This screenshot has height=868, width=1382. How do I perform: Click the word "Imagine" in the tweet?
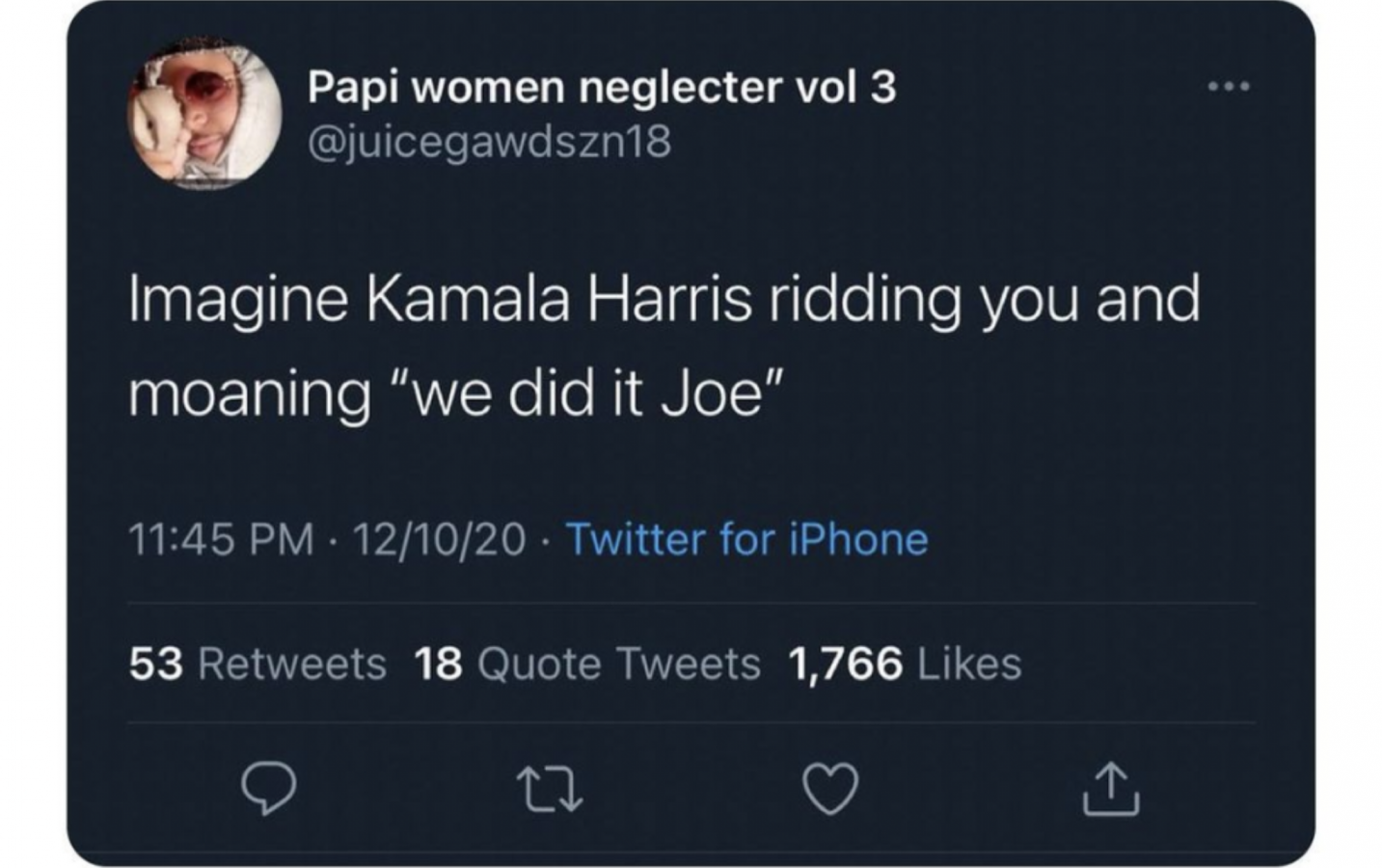coord(238,299)
